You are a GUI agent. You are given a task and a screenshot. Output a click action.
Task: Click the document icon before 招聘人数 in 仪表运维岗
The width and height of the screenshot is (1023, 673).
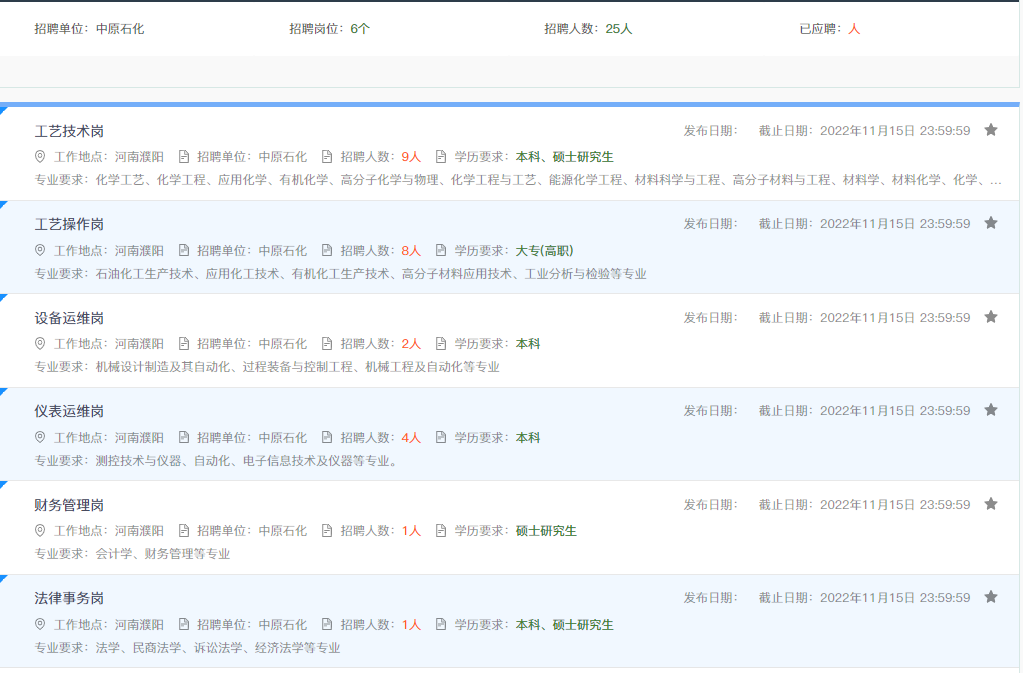(326, 437)
